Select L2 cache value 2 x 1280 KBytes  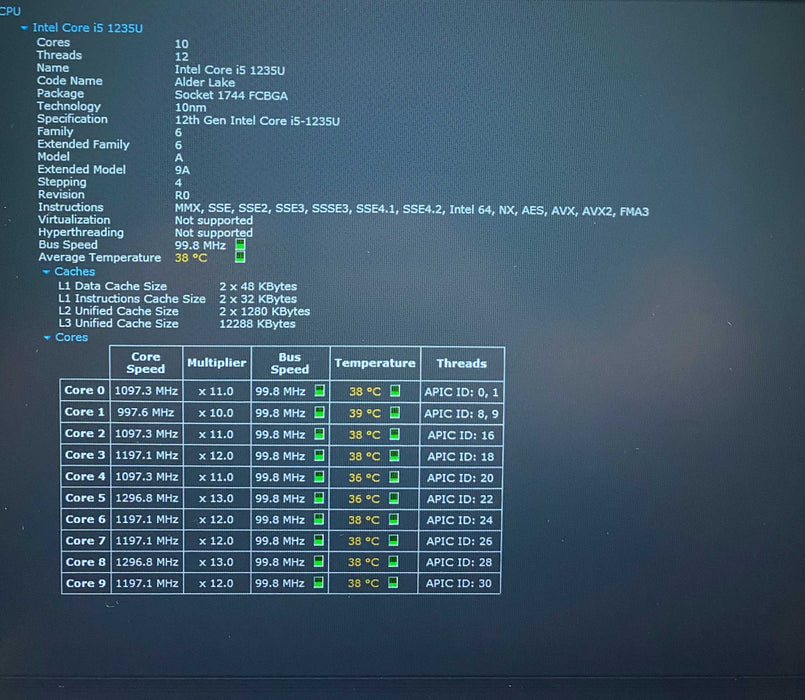coord(265,311)
